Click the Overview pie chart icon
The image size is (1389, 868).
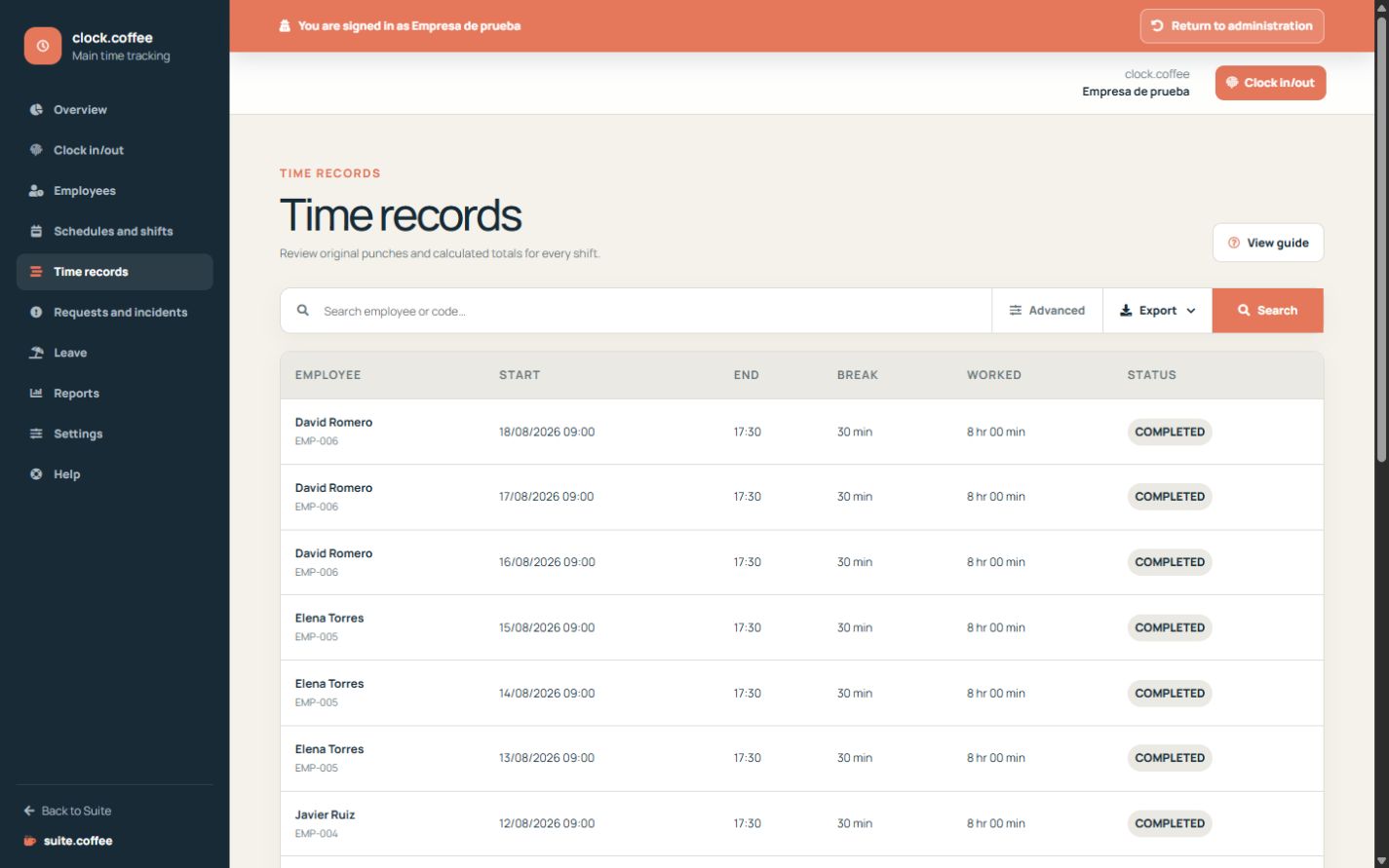36,110
